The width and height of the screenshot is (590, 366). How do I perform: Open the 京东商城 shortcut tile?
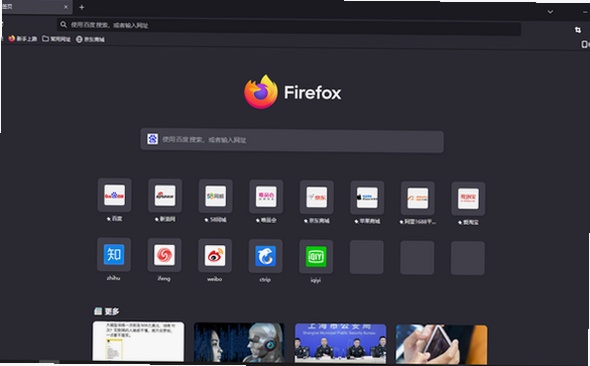tap(316, 197)
